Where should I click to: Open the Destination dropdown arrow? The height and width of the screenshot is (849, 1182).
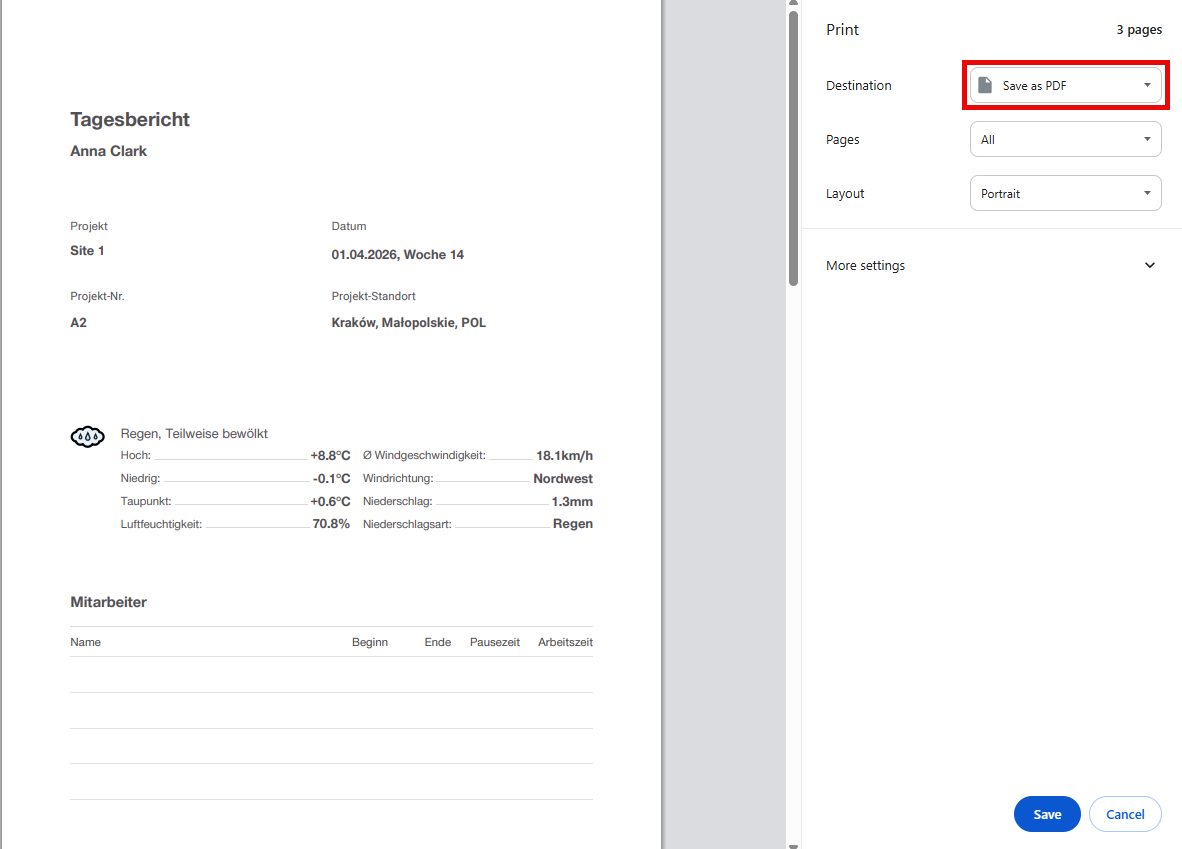1147,86
